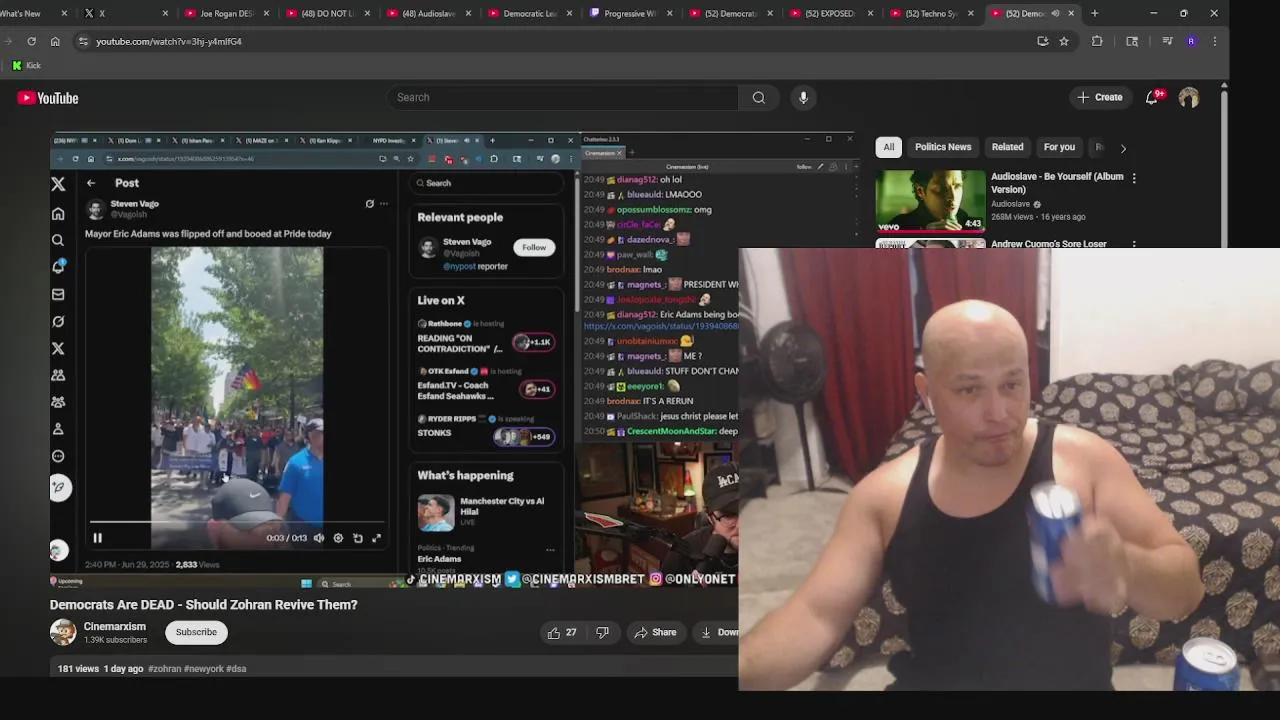Close the (52) Techno Sy browser tab
This screenshot has height=720, width=1280.
970,13
